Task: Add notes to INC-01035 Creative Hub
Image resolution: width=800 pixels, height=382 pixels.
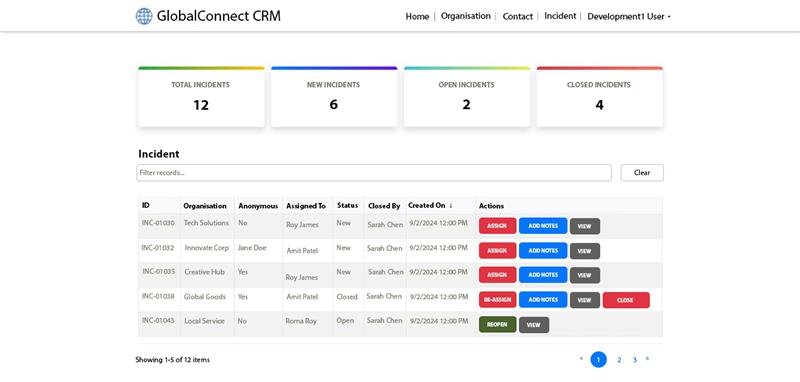Action: (543, 275)
